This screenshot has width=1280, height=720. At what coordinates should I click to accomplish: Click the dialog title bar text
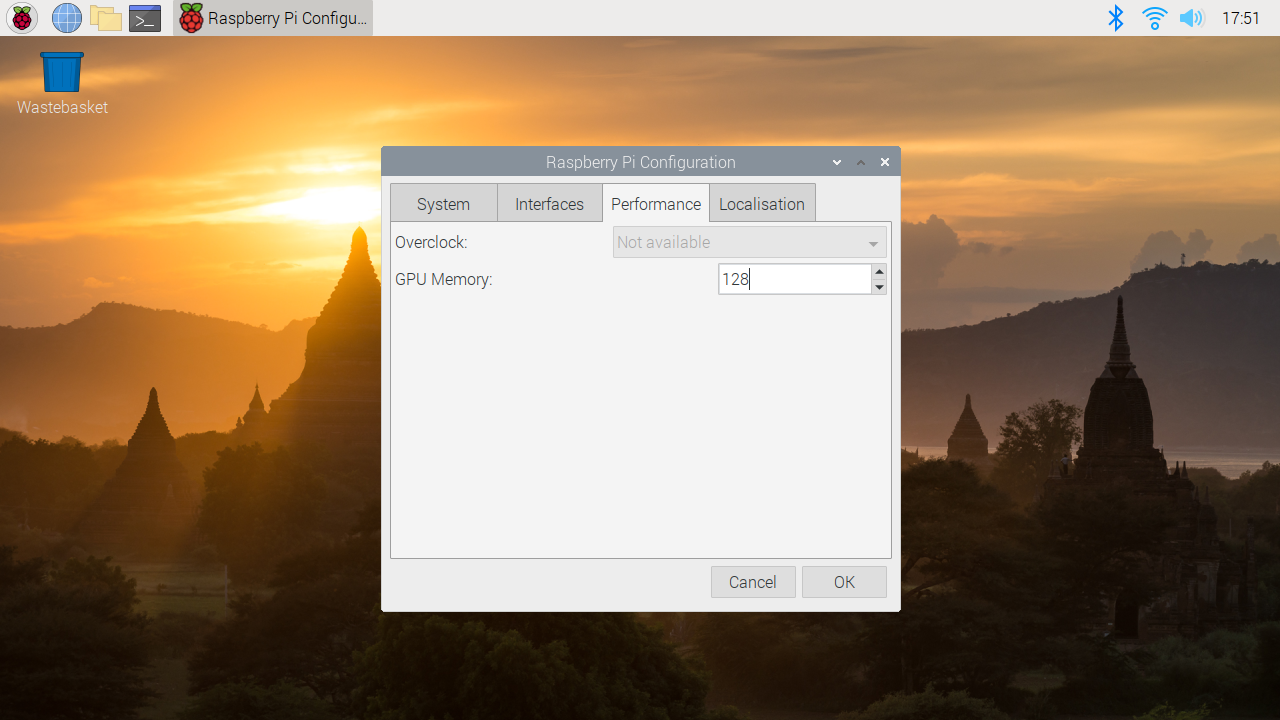[x=641, y=162]
